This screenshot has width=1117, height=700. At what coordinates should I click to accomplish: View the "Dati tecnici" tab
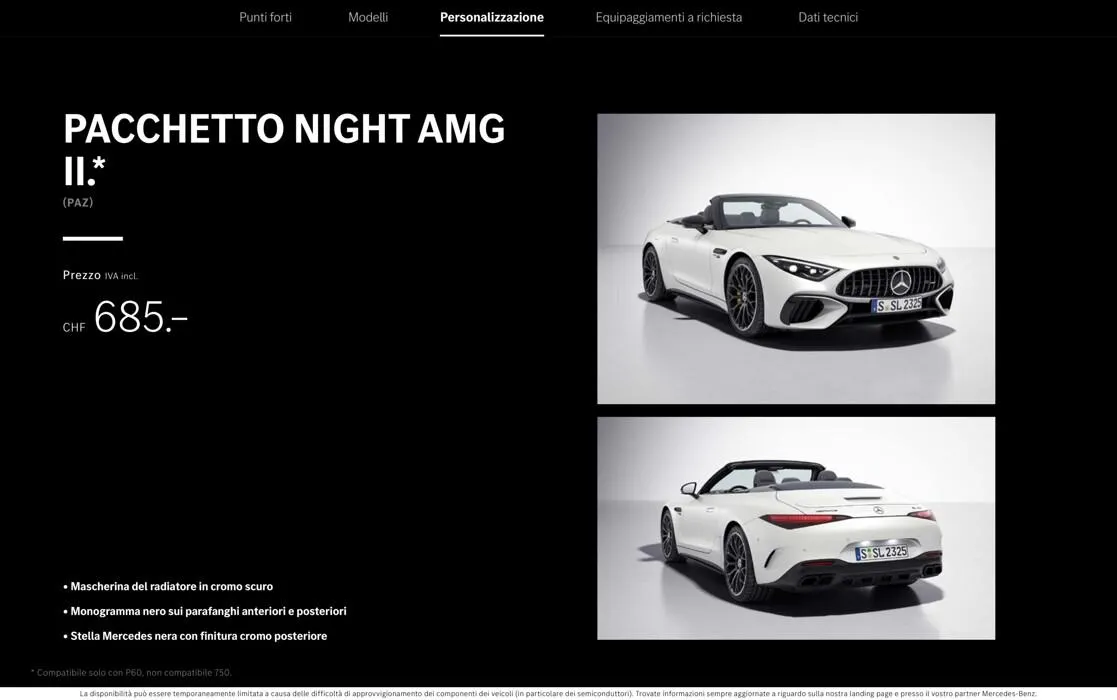coord(827,16)
